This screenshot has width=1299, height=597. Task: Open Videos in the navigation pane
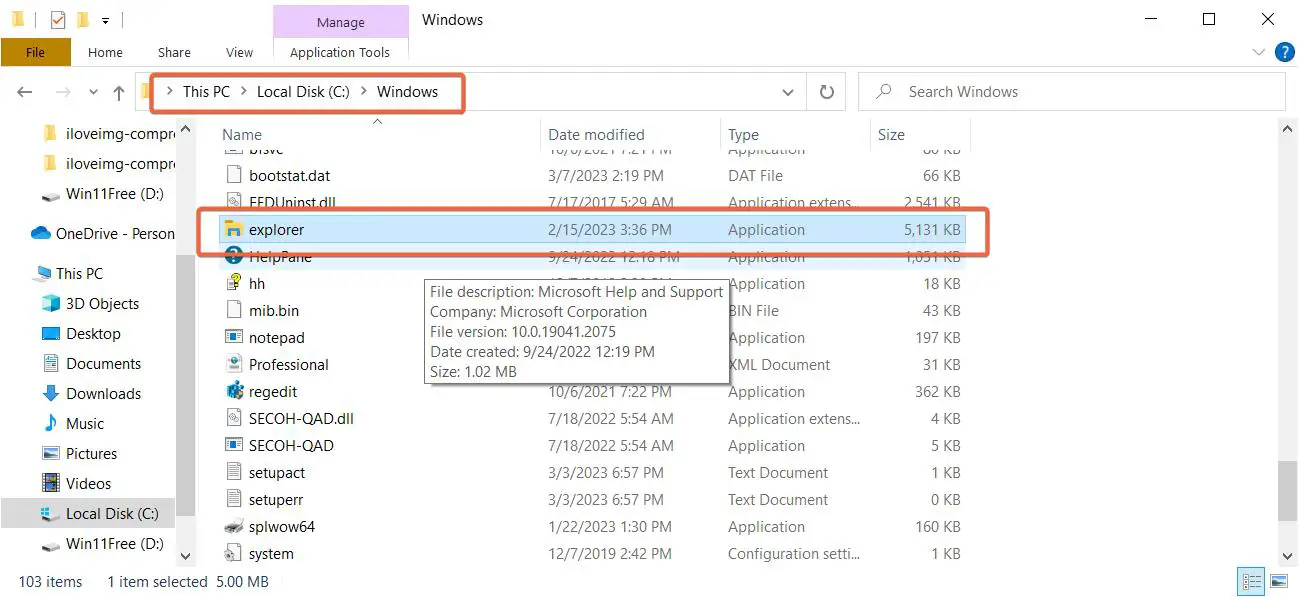tap(76, 483)
